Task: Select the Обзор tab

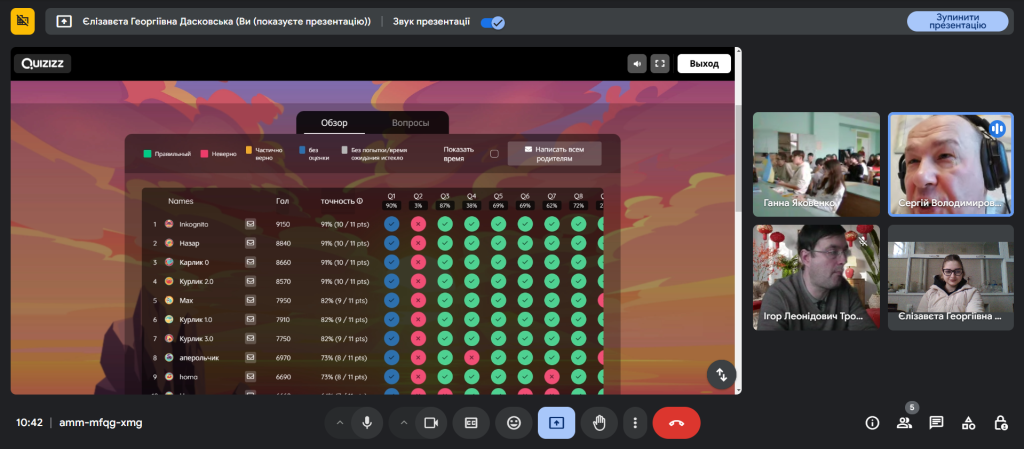Action: [x=334, y=123]
